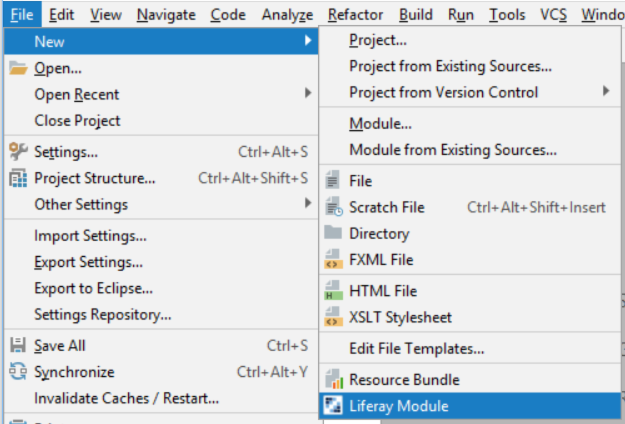The height and width of the screenshot is (424, 625).
Task: Choose Module from Existing Sources...
Action: (470, 150)
